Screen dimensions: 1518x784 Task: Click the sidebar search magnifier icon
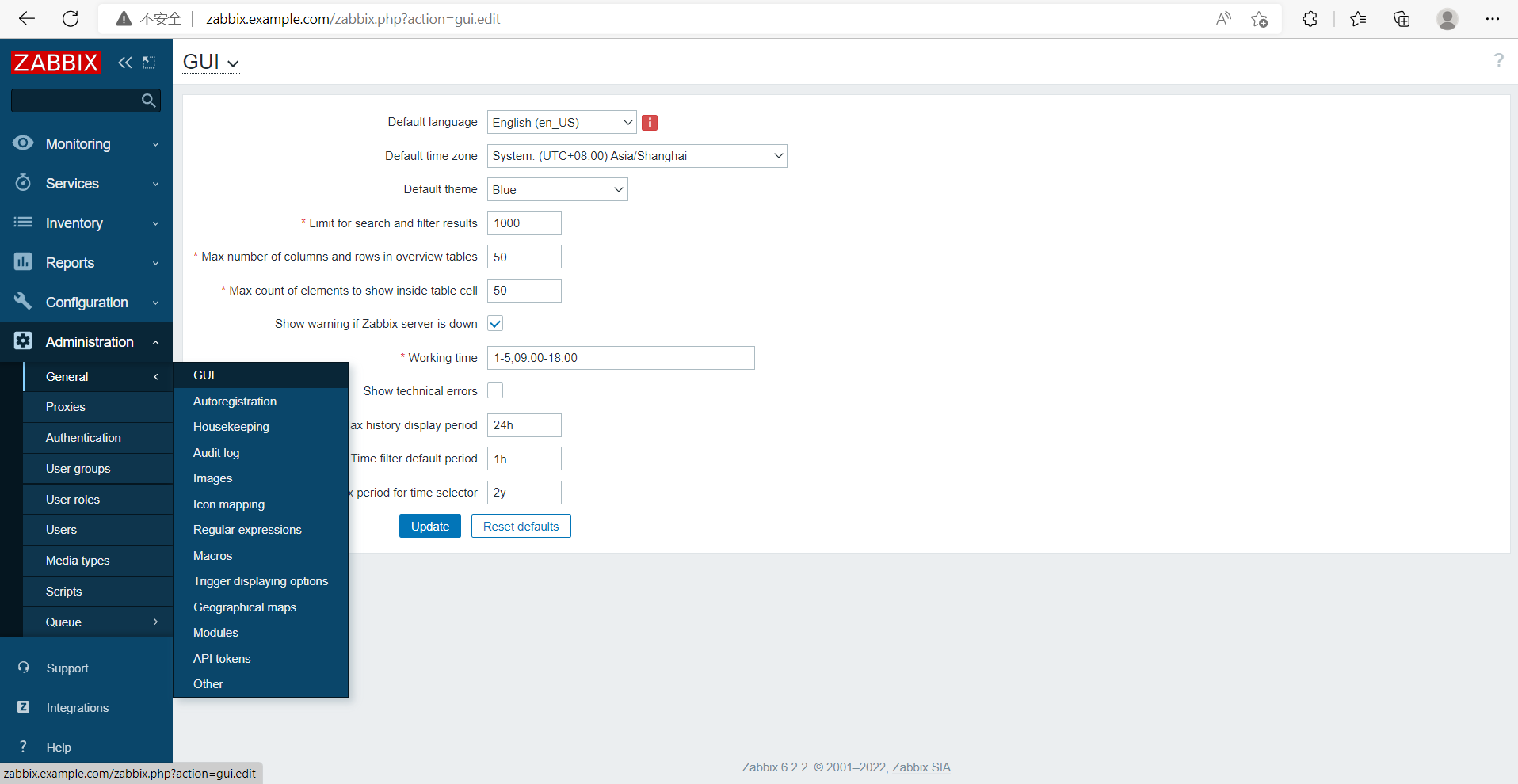[148, 101]
